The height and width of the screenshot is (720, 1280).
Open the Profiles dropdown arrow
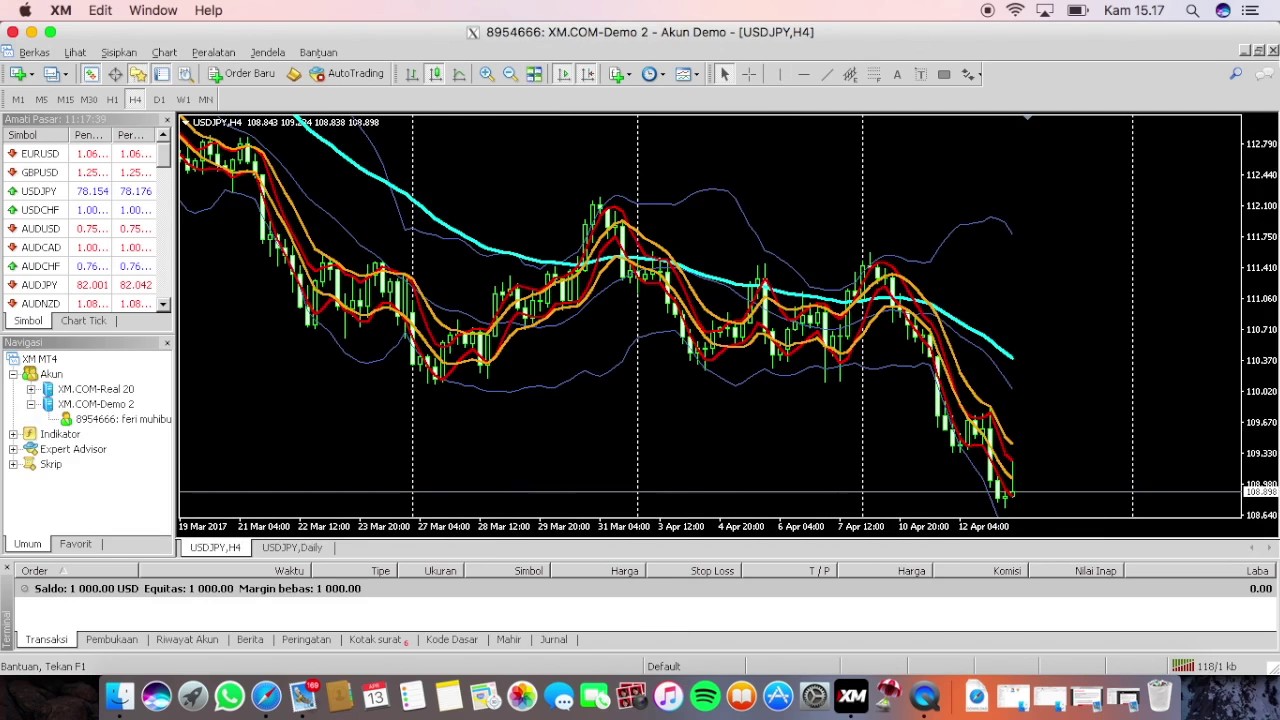(x=65, y=74)
